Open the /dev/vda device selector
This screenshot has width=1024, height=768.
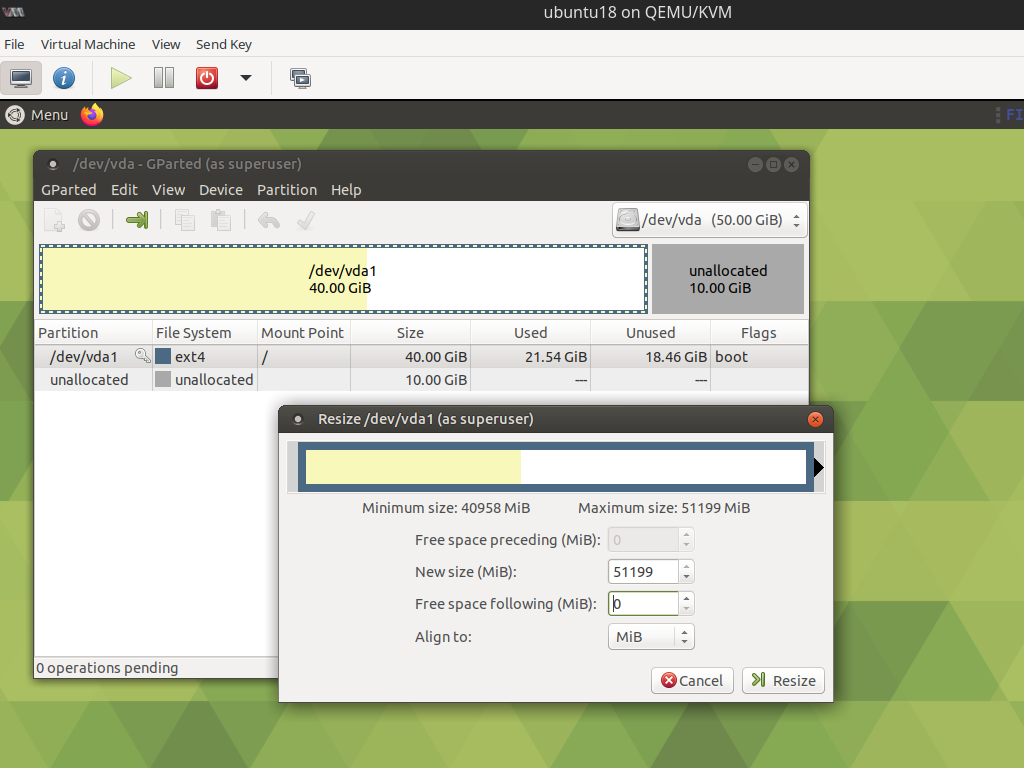click(709, 220)
